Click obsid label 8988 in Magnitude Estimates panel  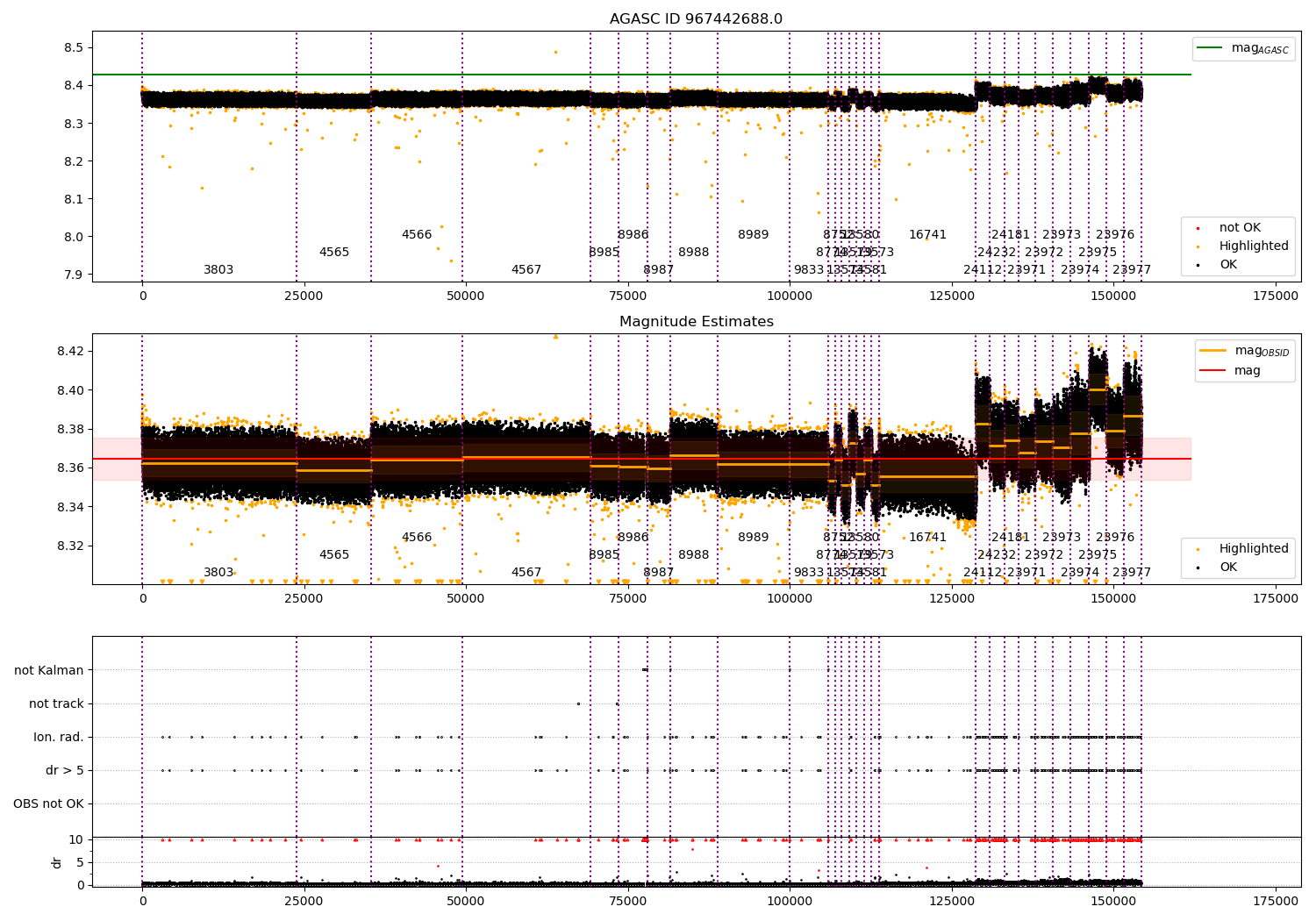point(693,555)
